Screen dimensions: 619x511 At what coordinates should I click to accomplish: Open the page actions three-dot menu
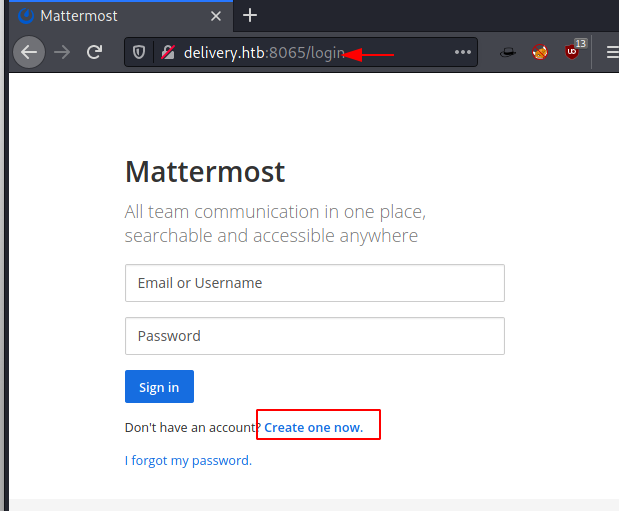coord(462,52)
